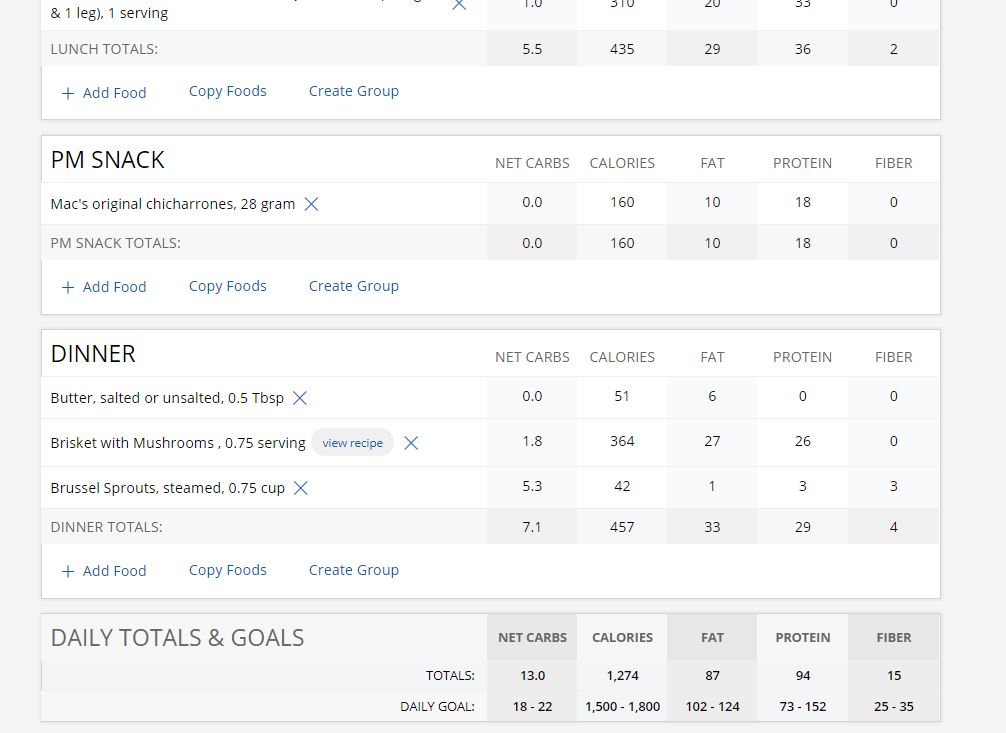This screenshot has height=733, width=1006.
Task: Delete Butter, salted or unsalted item
Action: click(x=300, y=398)
